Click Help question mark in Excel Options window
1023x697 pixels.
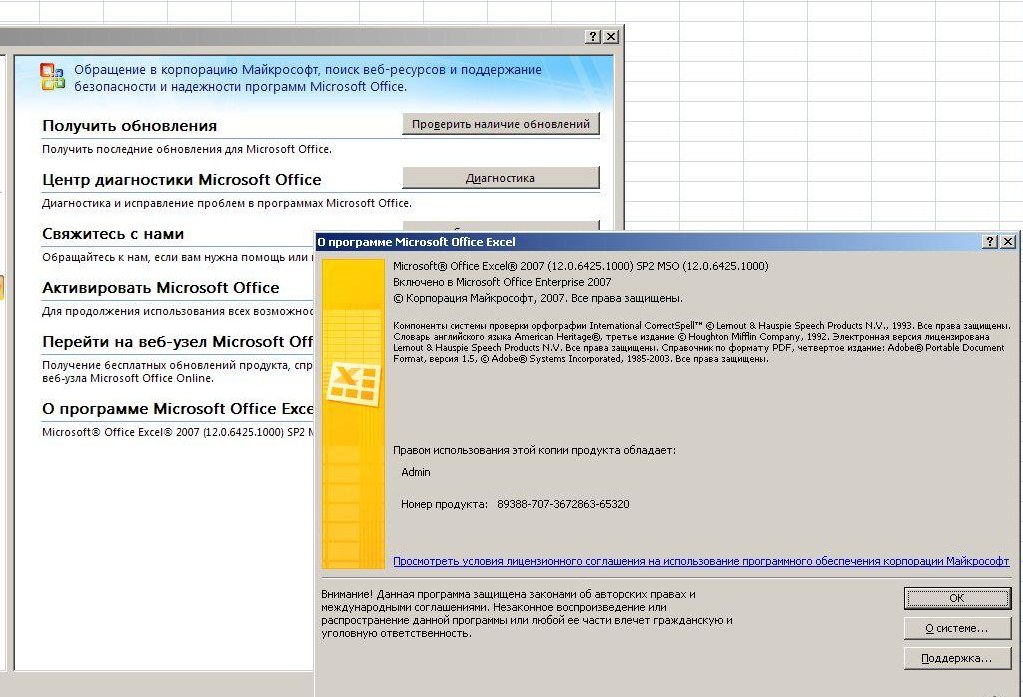593,36
